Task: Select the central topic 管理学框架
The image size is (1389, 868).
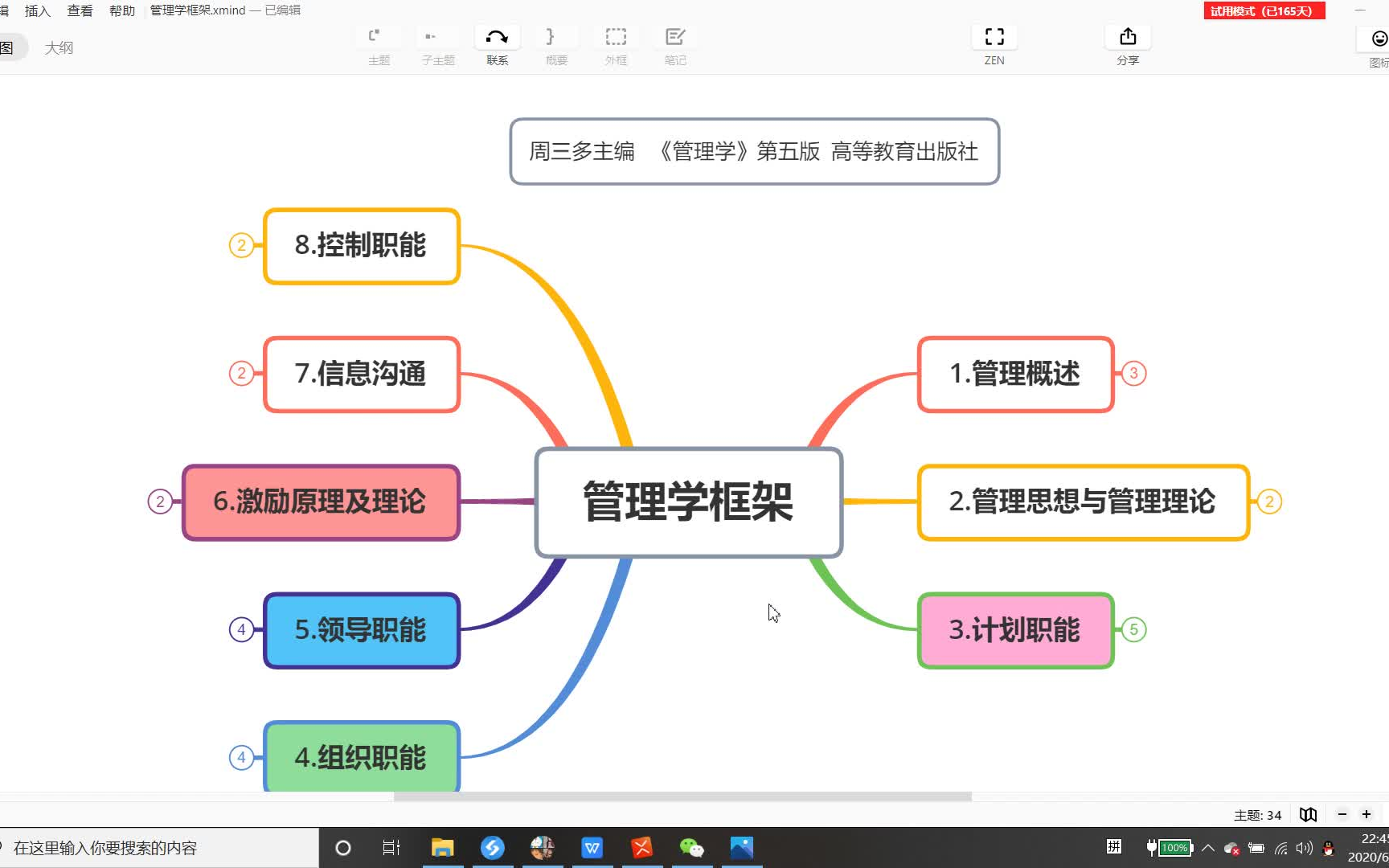Action: [689, 502]
